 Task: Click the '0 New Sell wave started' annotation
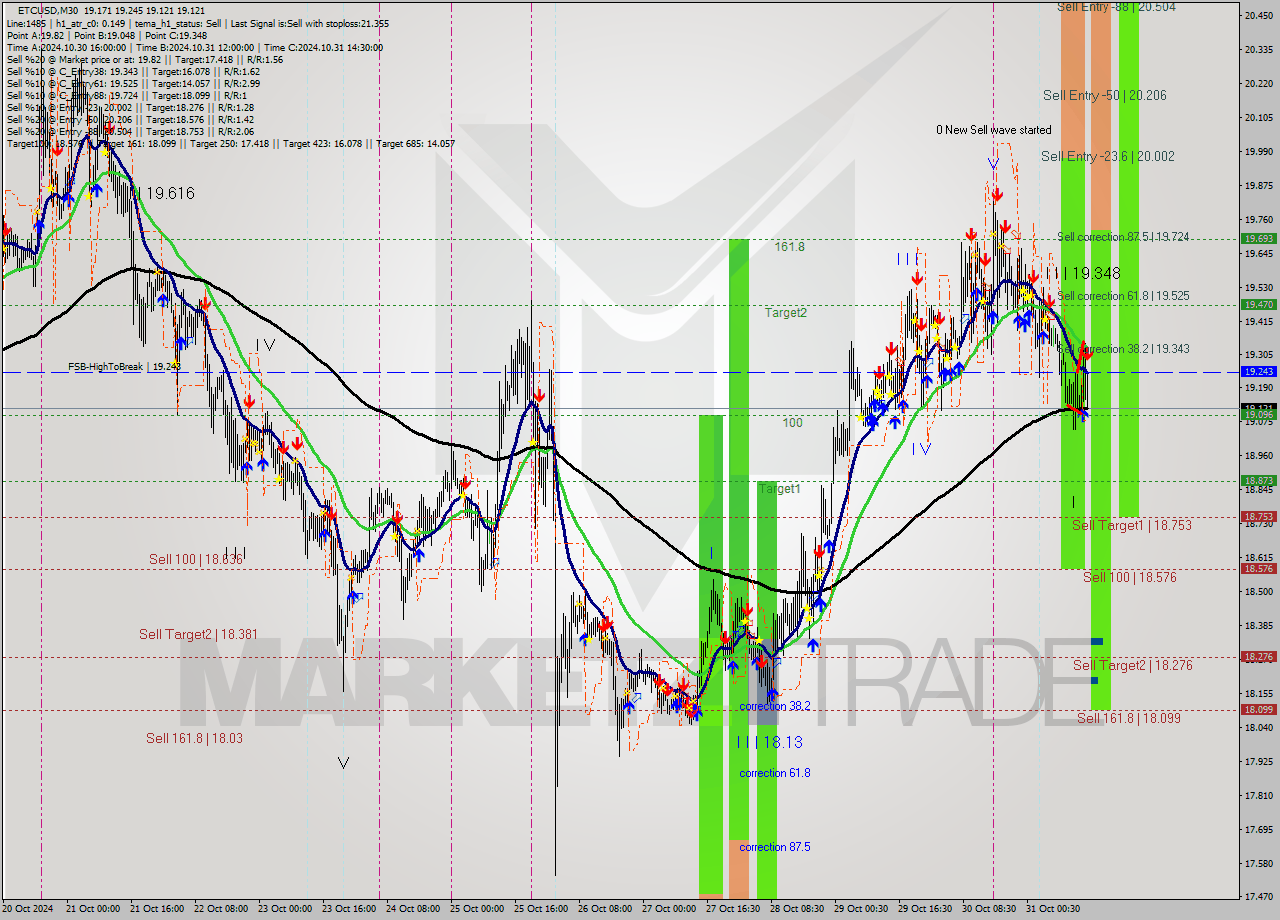click(994, 130)
